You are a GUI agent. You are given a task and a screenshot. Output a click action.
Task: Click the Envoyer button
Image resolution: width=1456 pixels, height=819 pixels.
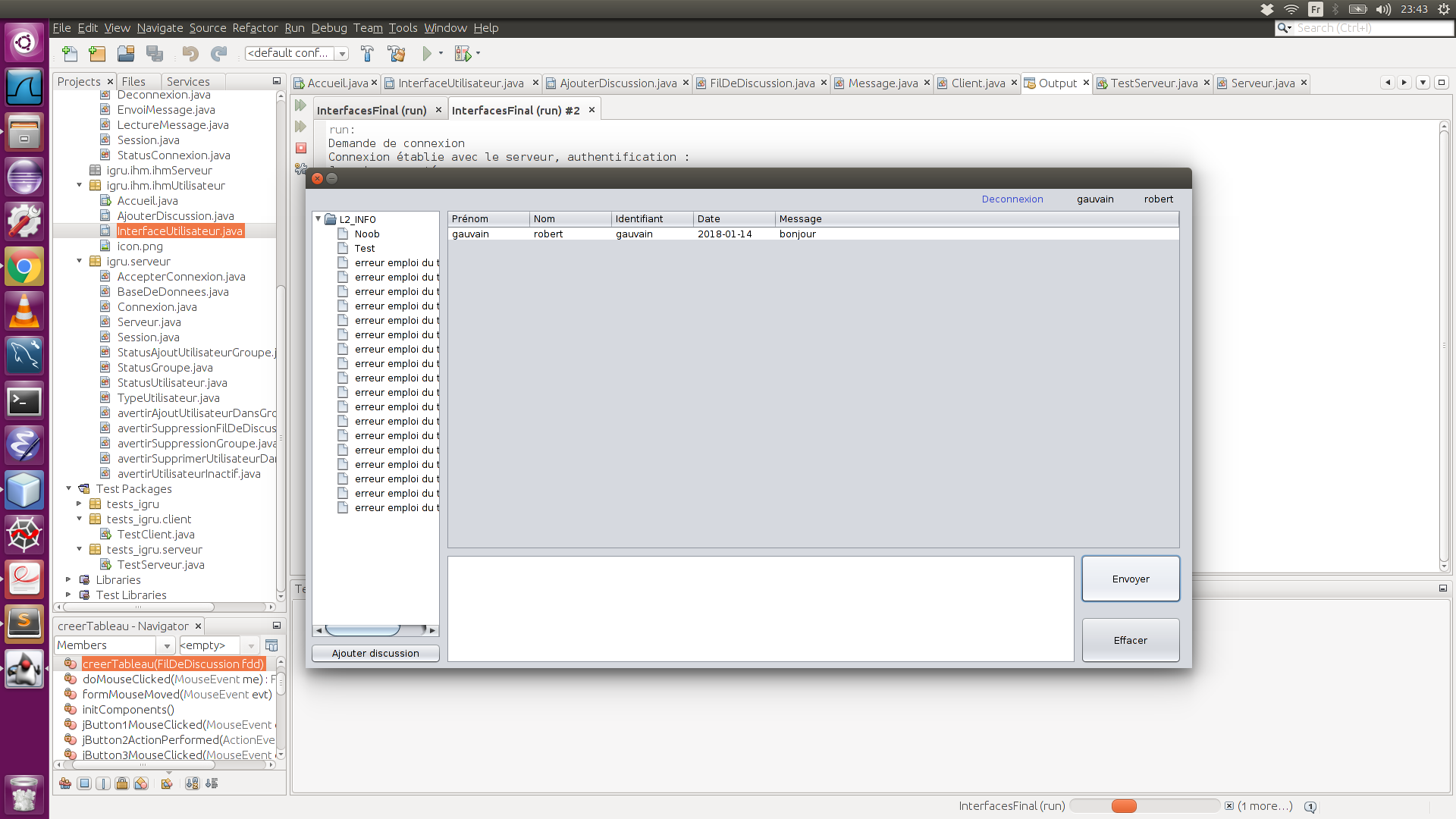(1131, 579)
